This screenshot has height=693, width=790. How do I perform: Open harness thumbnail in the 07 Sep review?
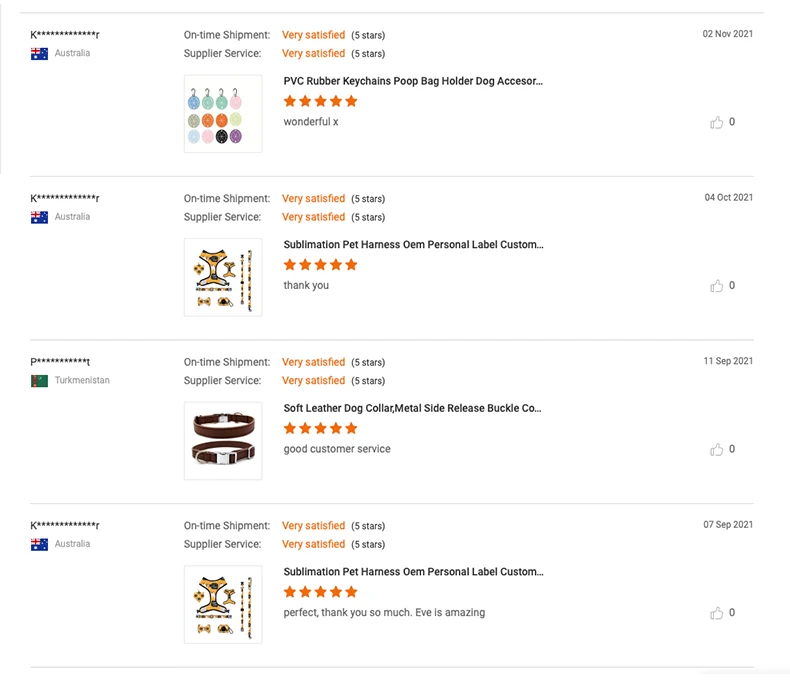223,604
